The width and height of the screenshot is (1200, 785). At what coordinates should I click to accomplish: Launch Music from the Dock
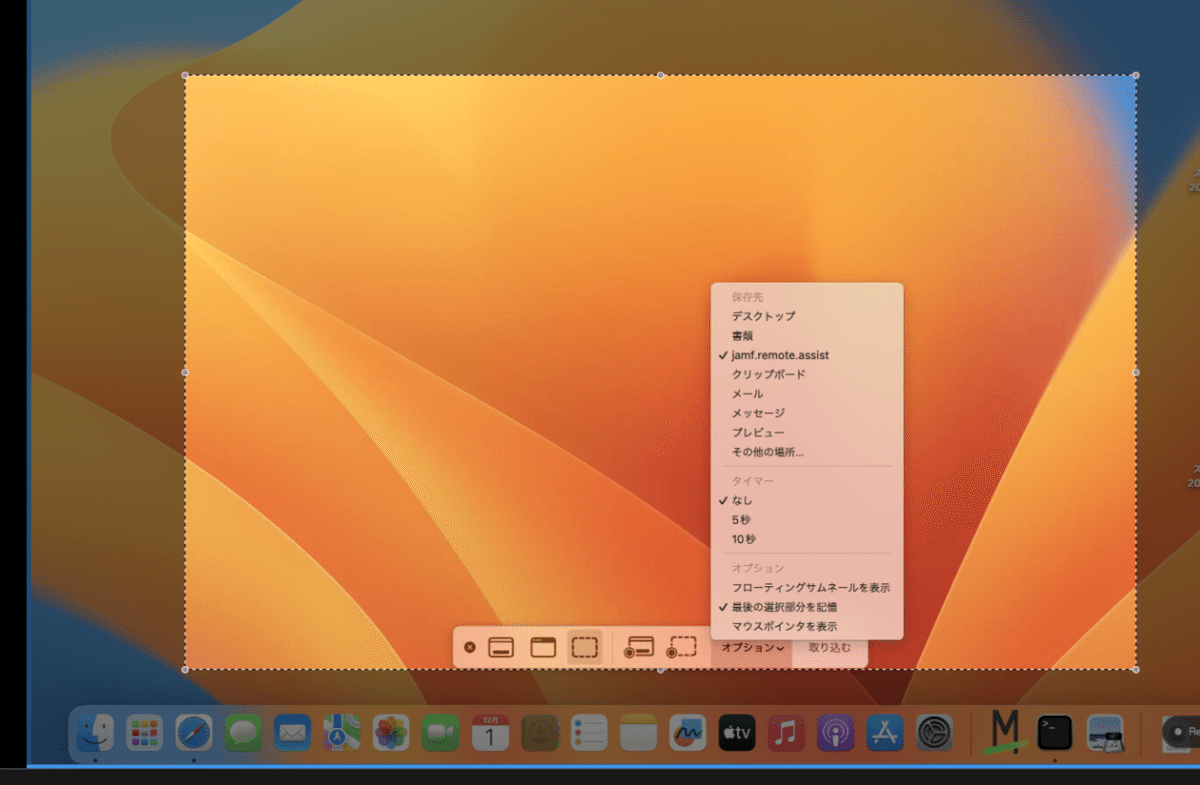point(786,733)
